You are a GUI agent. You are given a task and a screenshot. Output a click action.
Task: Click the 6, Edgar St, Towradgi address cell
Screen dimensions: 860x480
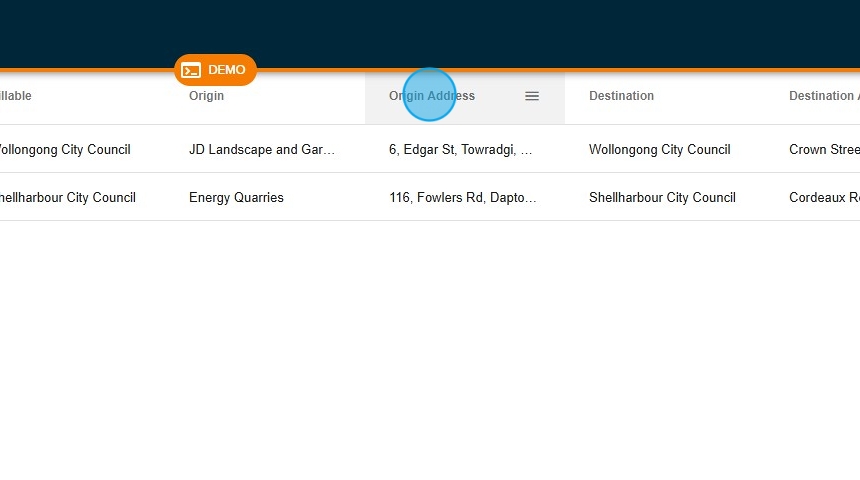461,150
